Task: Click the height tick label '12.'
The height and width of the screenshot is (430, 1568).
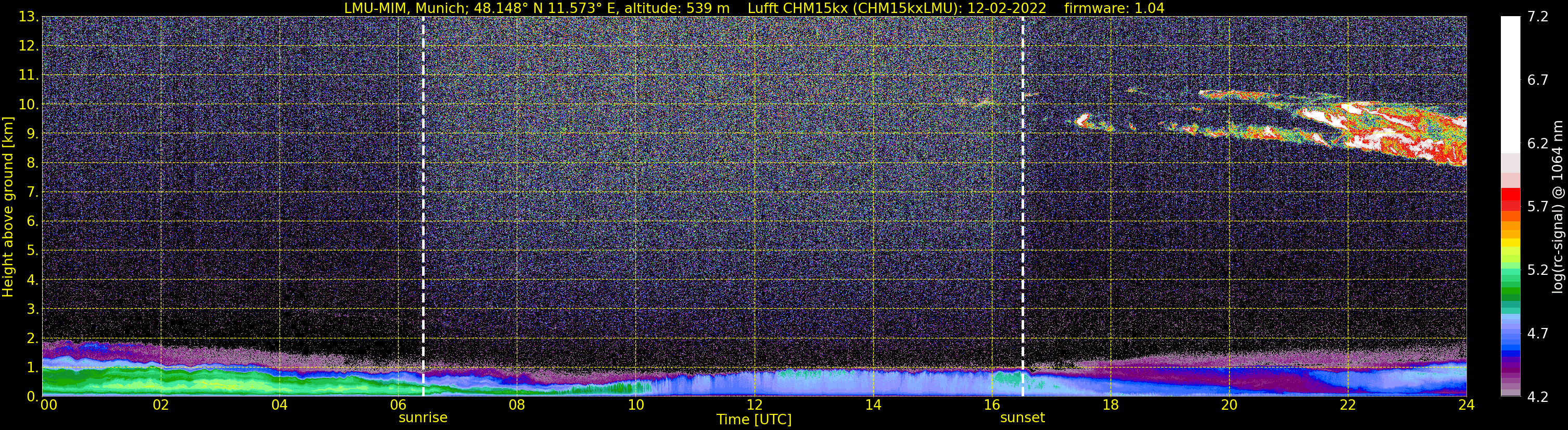Action: click(x=29, y=46)
